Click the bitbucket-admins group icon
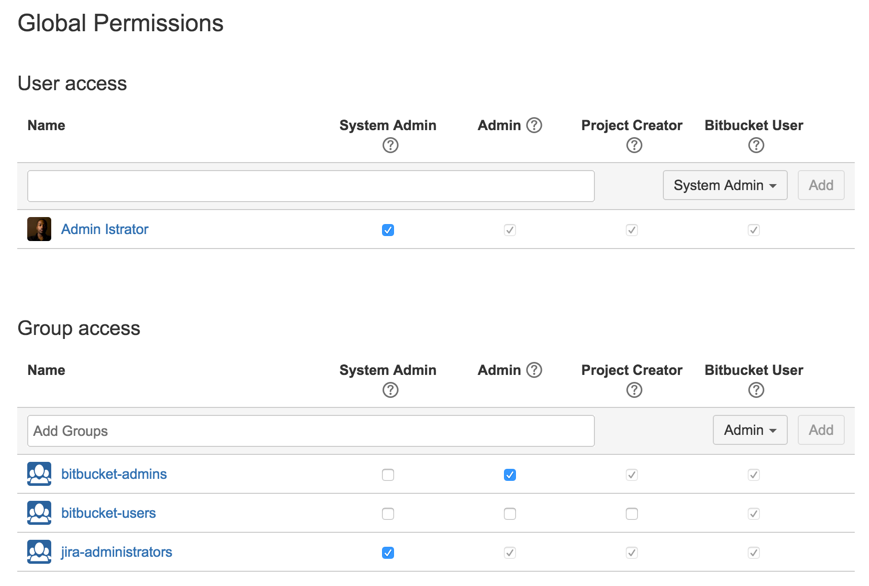 click(x=39, y=474)
